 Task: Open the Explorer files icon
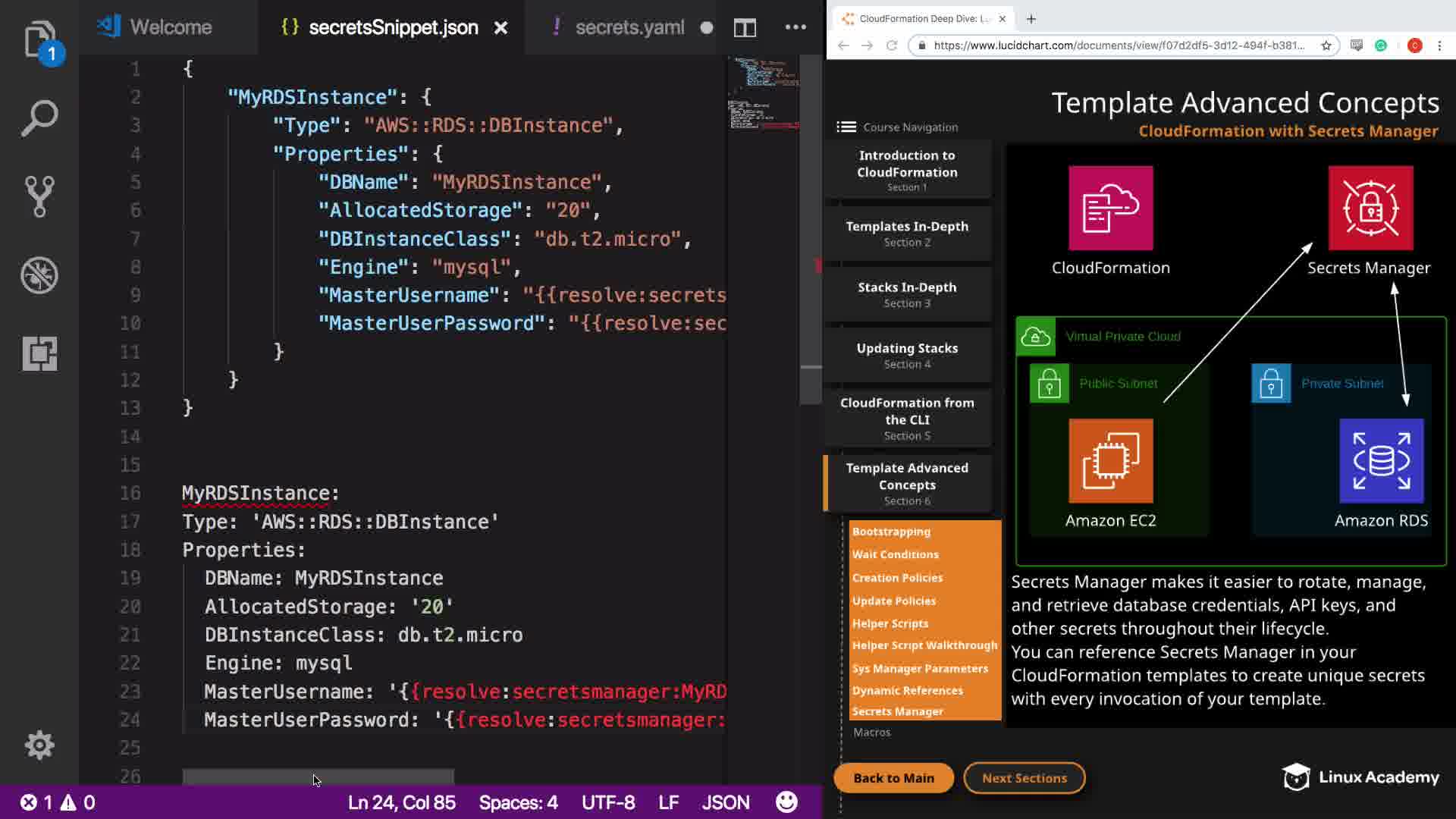click(x=39, y=39)
